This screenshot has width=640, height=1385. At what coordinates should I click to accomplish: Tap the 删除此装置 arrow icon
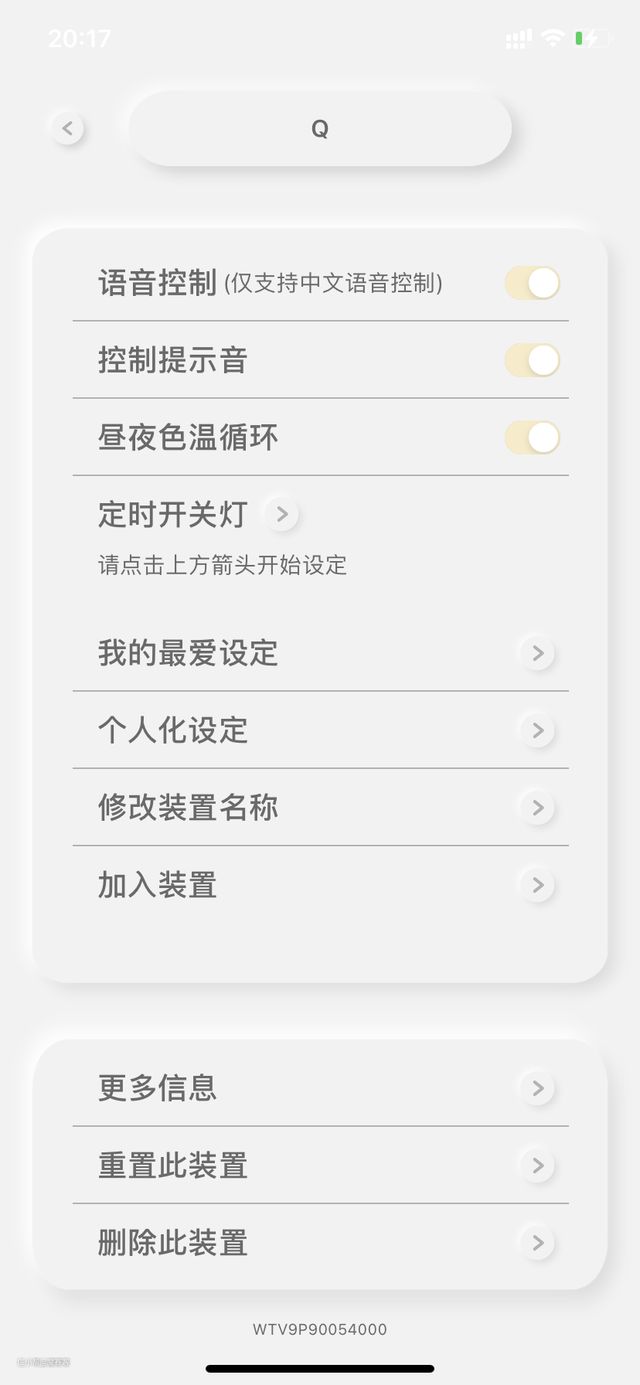[537, 1243]
